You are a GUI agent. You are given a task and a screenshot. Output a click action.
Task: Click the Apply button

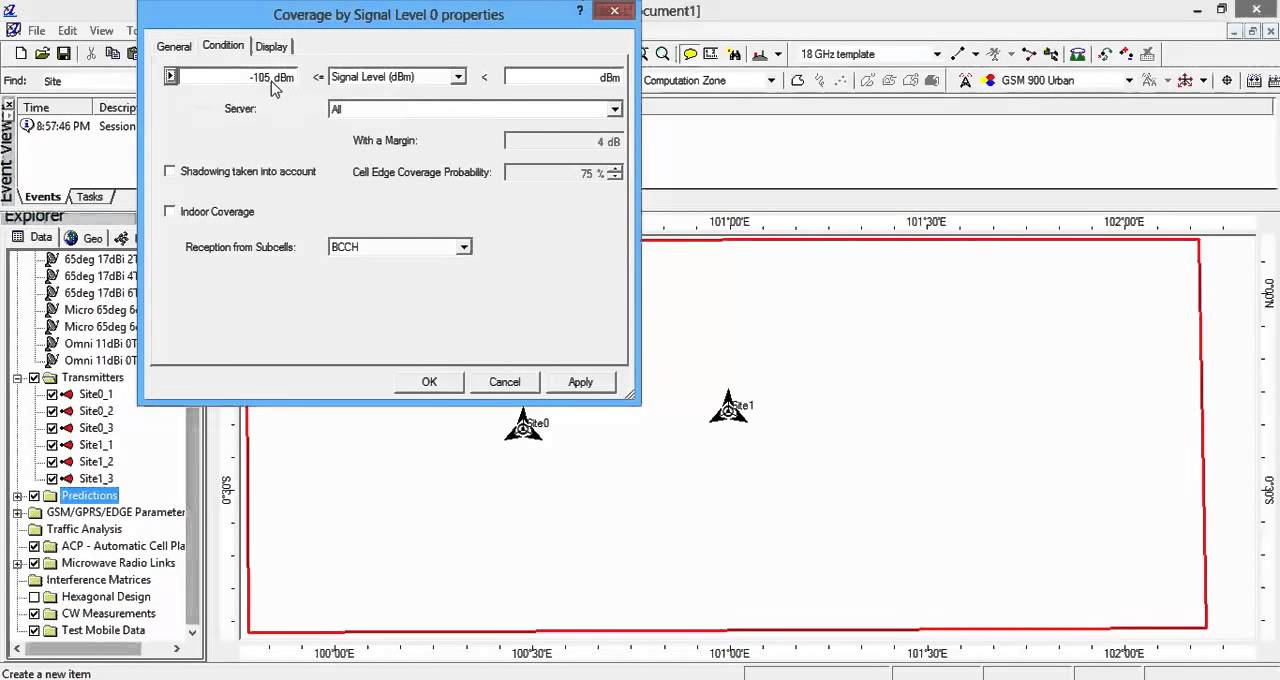point(580,382)
